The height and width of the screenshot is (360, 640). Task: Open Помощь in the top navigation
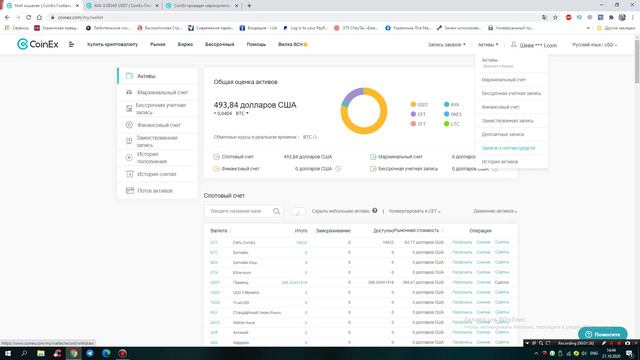(x=256, y=44)
